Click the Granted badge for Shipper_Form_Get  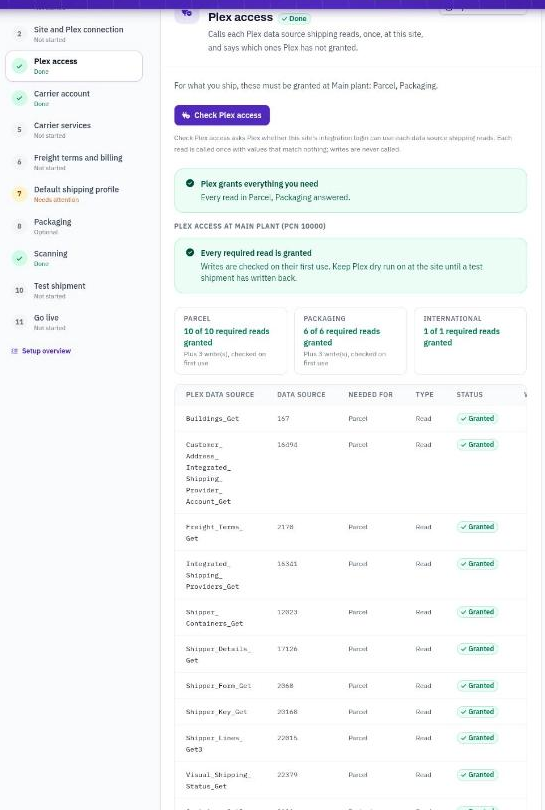pyautogui.click(x=477, y=686)
